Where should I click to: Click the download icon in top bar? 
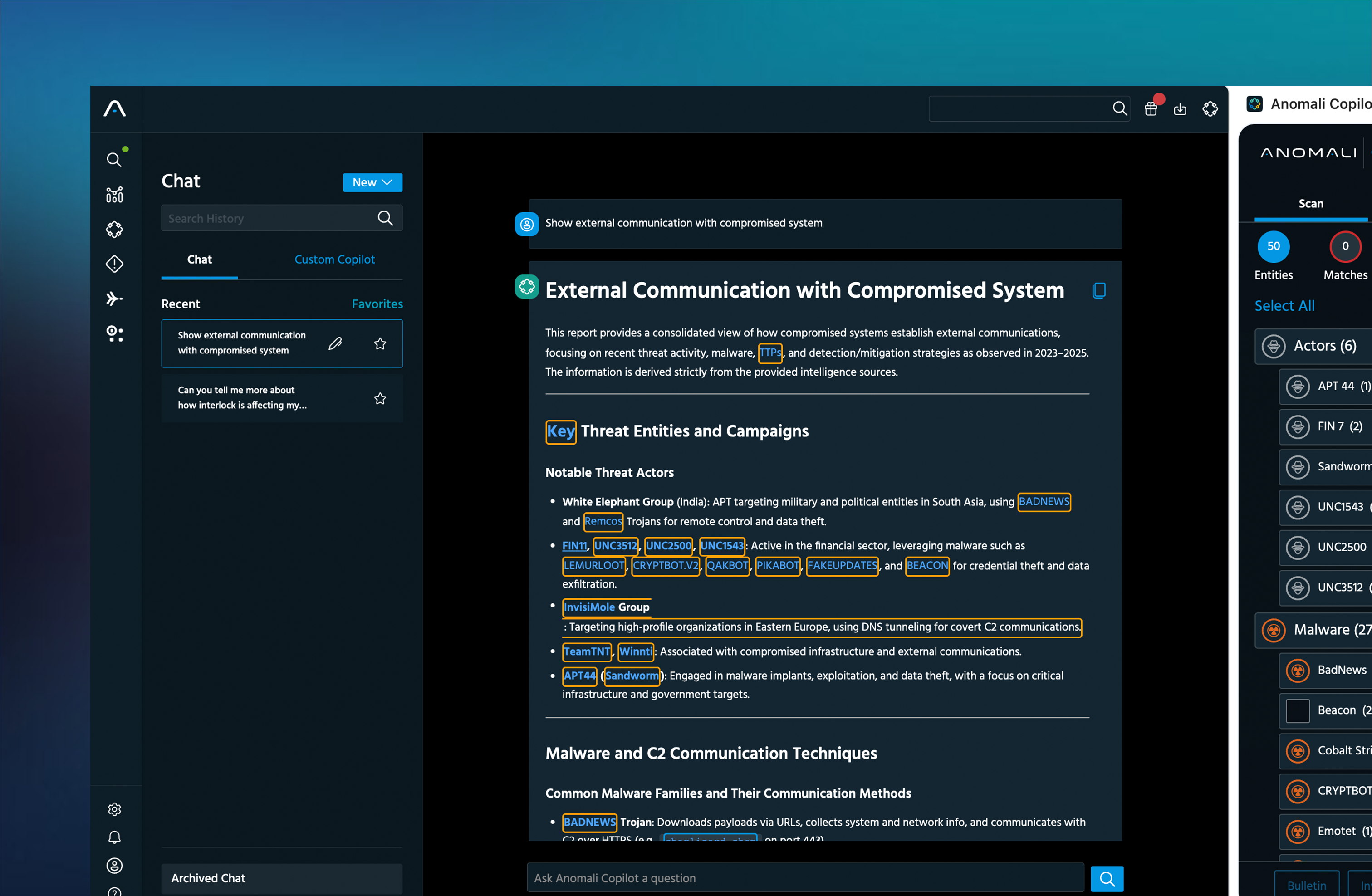coord(1180,109)
